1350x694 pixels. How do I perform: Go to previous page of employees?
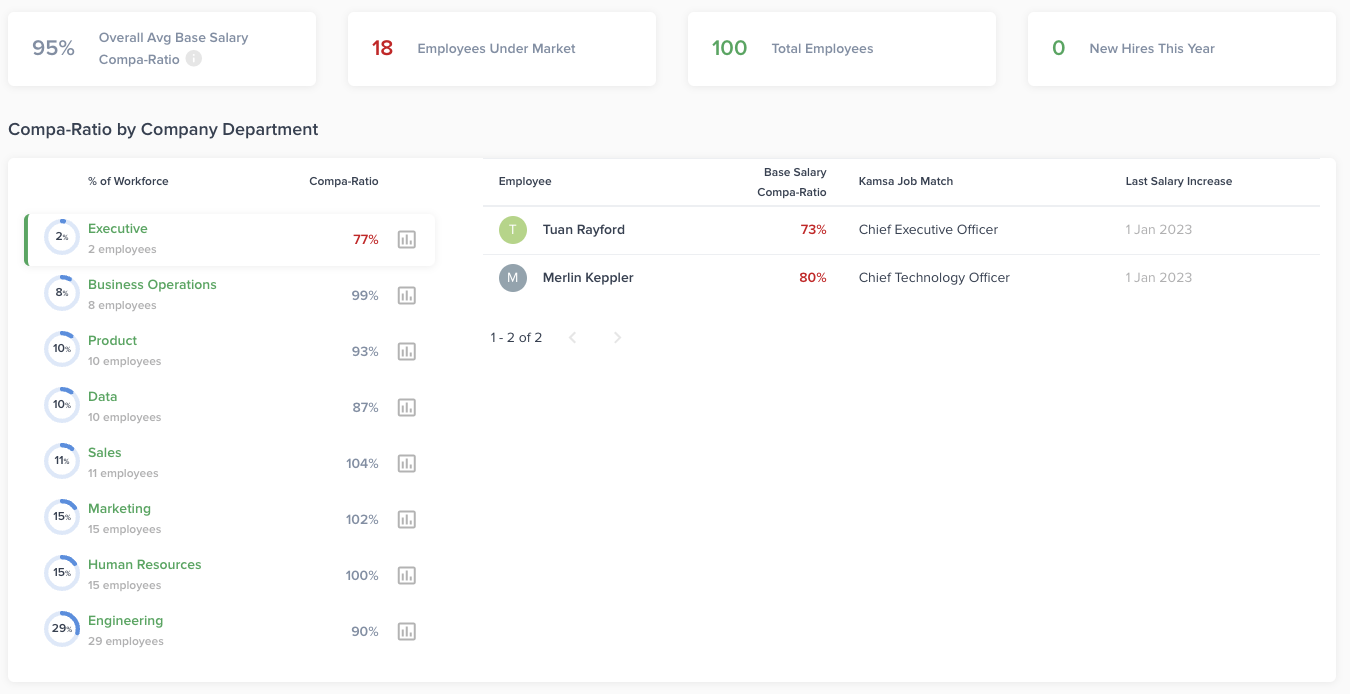[x=573, y=338]
